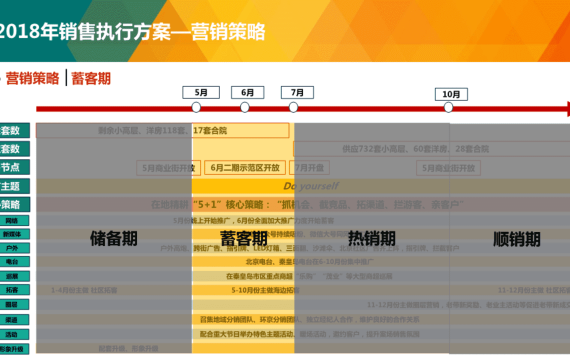Click the 6月 circle marker on the timeline
Image resolution: width=570 pixels, height=360 pixels.
245,107
